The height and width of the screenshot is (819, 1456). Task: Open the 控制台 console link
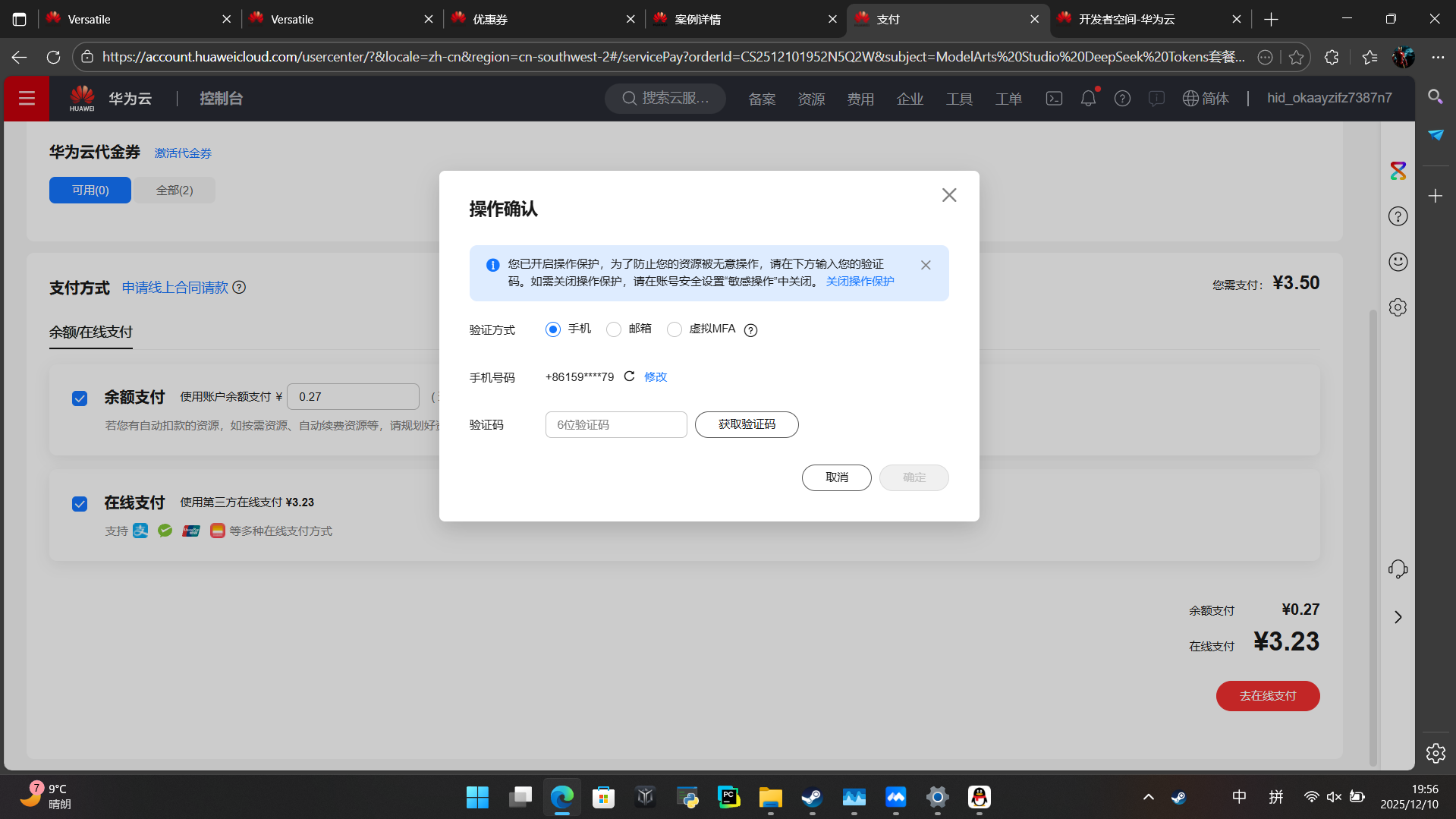click(x=221, y=99)
